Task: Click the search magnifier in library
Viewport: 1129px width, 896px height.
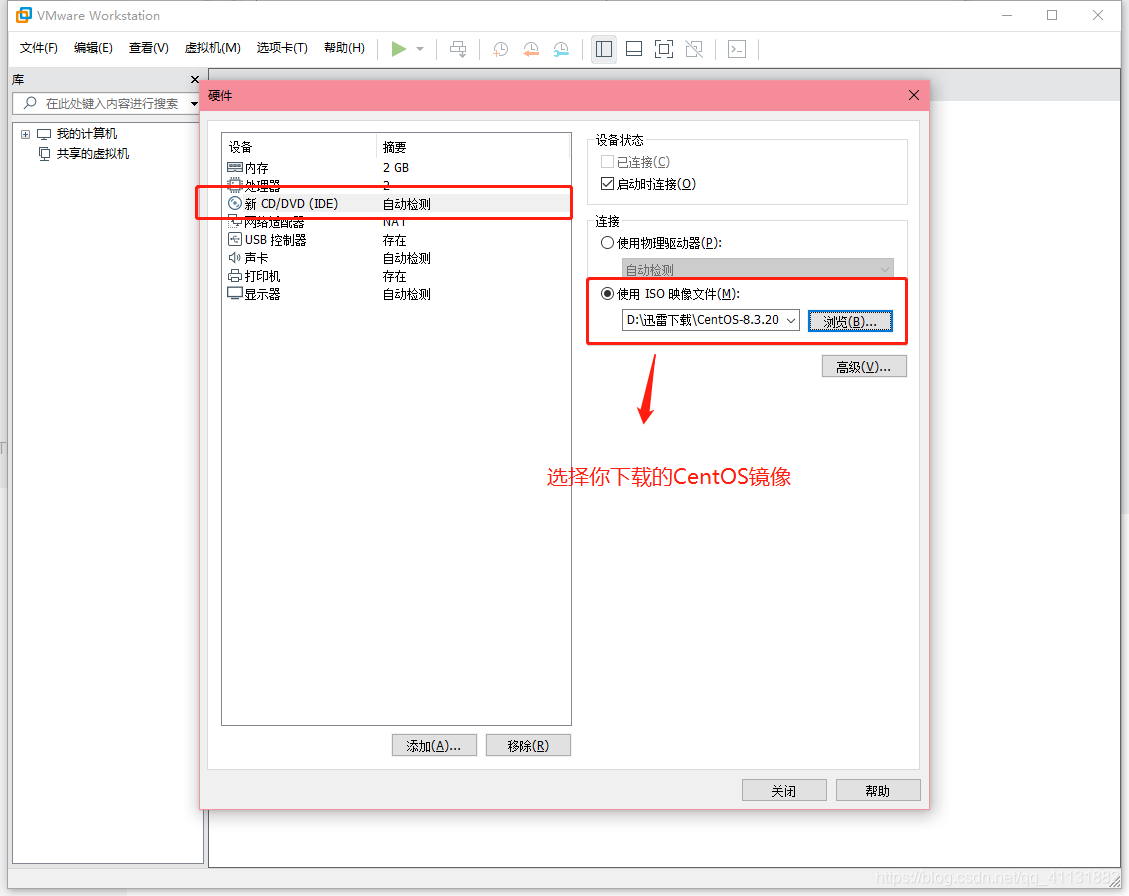Action: (30, 103)
